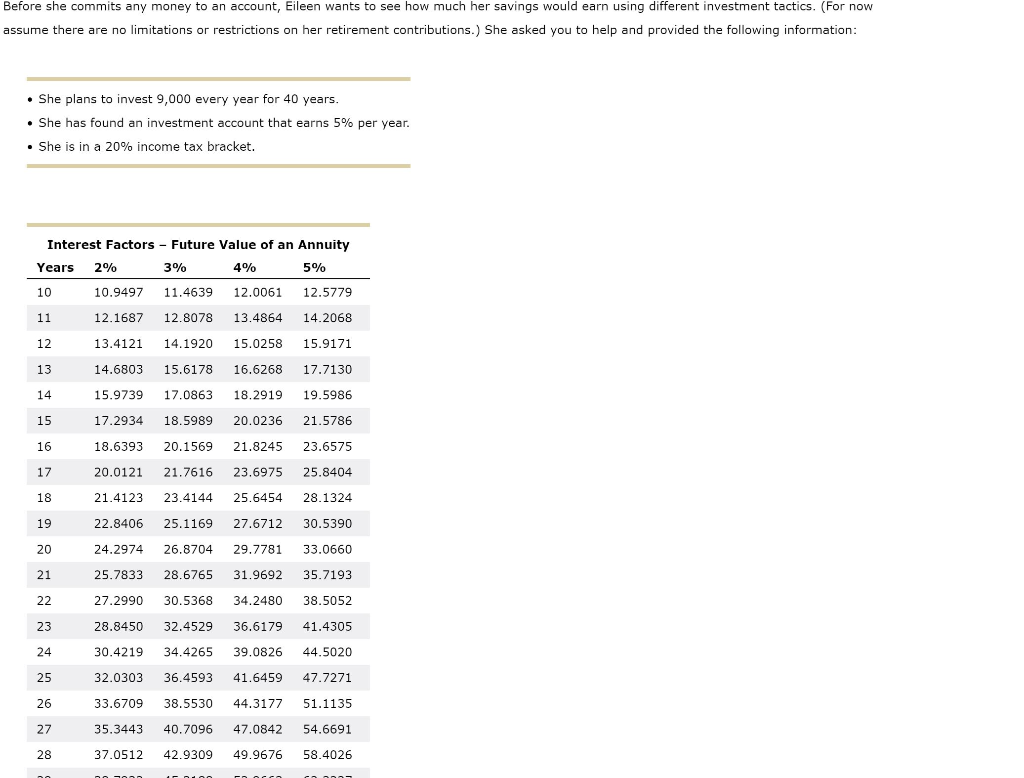Click the value 38.5530 in row 26
1024x778 pixels.
coord(188,704)
